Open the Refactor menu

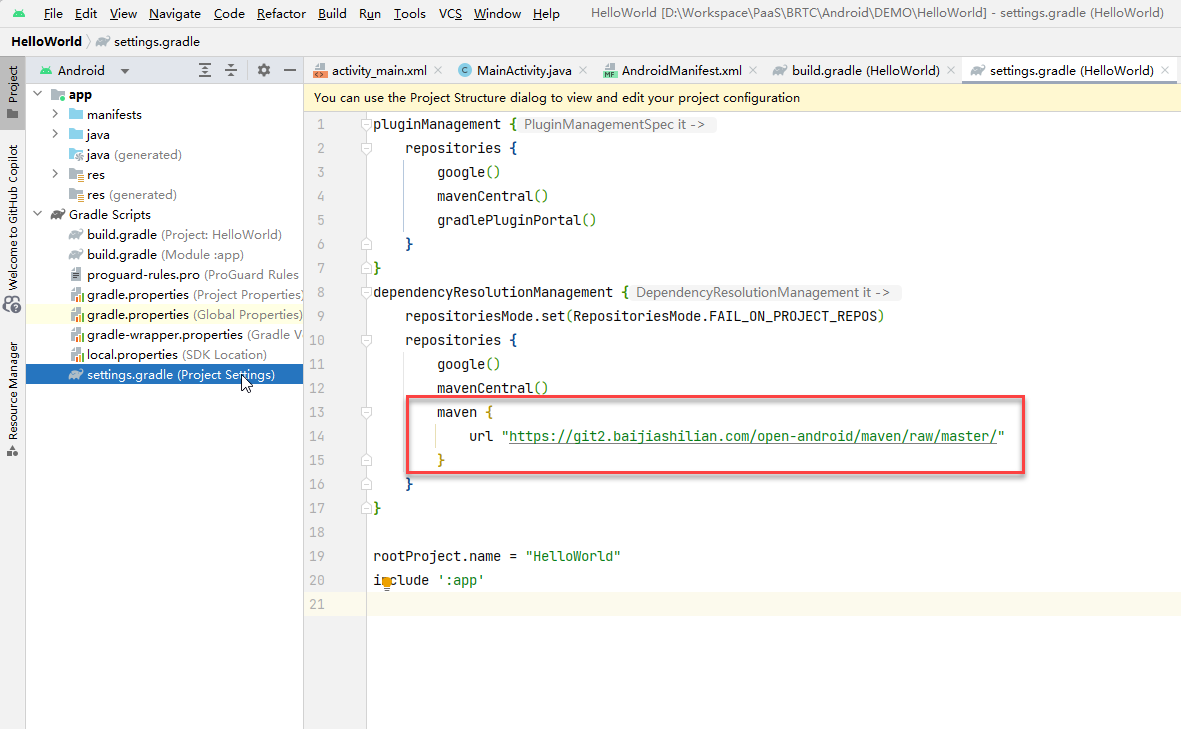point(281,14)
